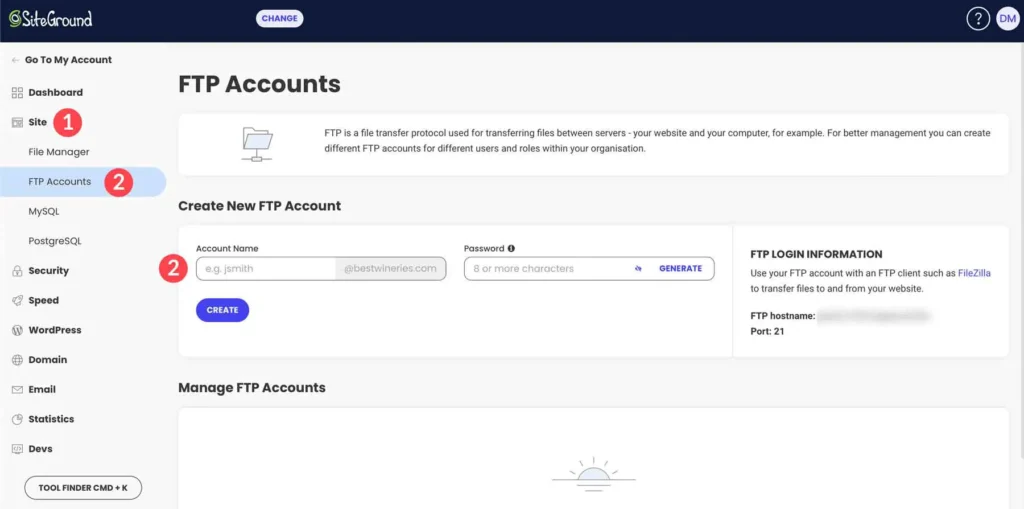1024x509 pixels.
Task: Click the 'Create New FTP Account' heading
Action: tap(260, 206)
